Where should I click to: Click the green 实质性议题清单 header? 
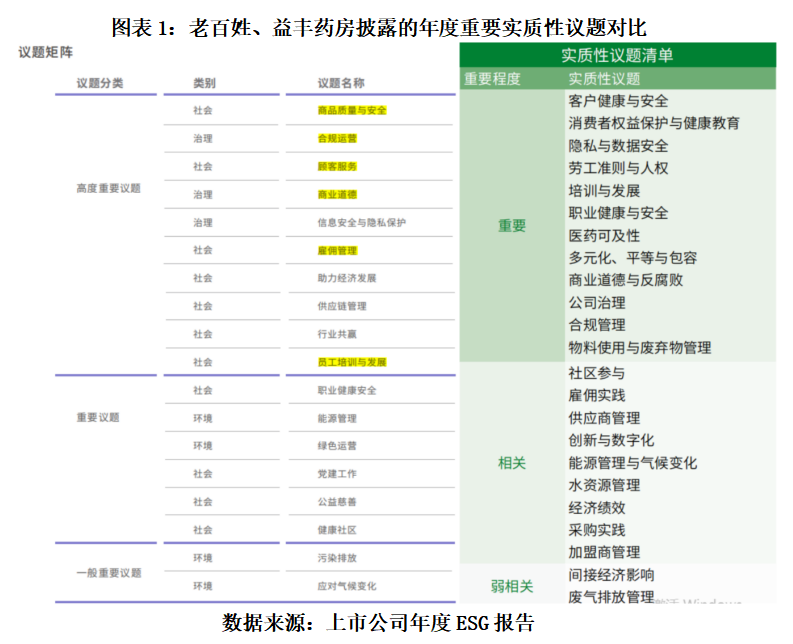click(x=618, y=55)
